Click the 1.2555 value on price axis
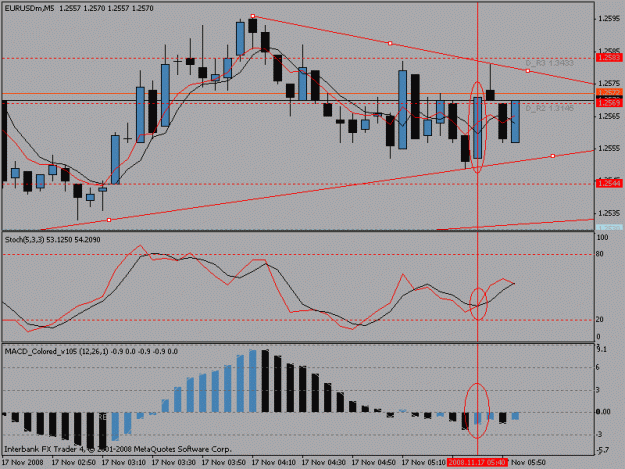The width and height of the screenshot is (625, 469). [609, 148]
